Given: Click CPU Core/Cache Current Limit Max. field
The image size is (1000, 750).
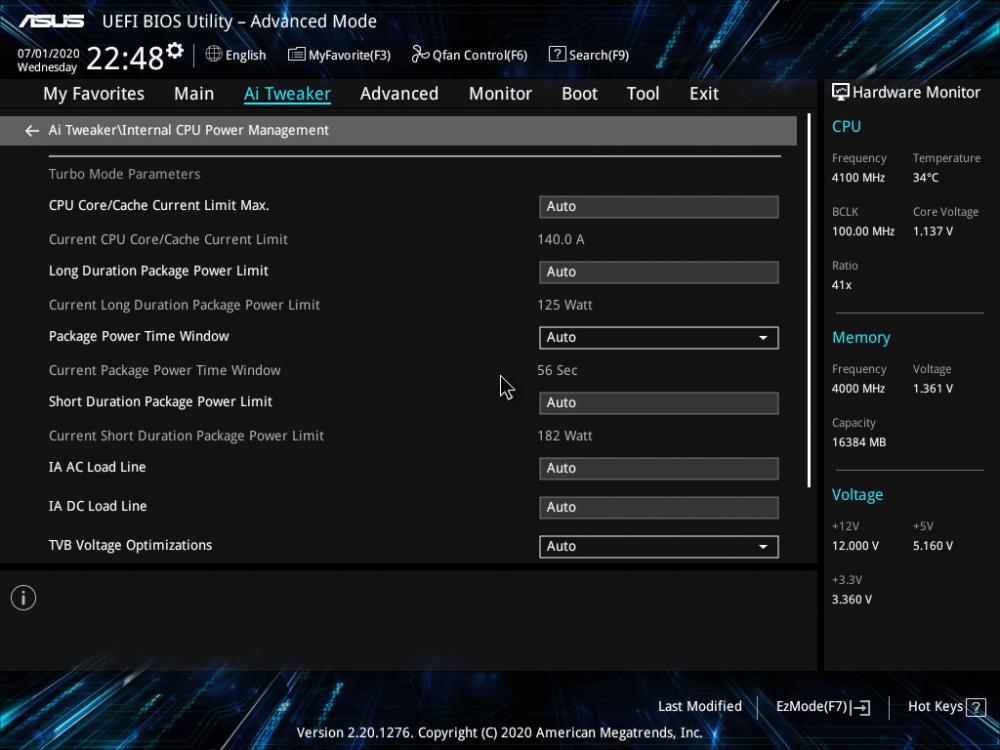Looking at the screenshot, I should tap(659, 207).
